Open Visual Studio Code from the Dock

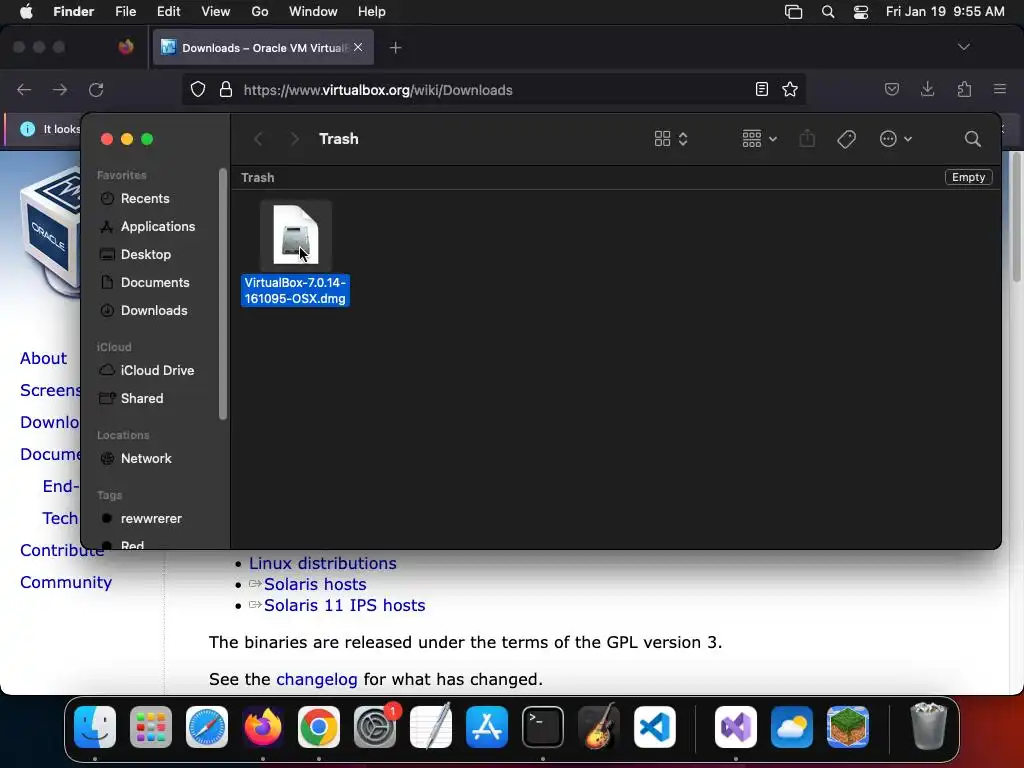tap(655, 727)
